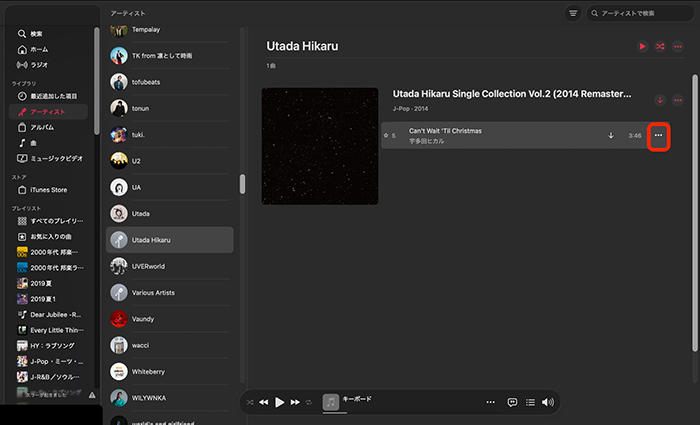Viewport: 700px width, 425px height.
Task: Favorite Can't Wait 'Til Christmas with the star
Action: [x=386, y=135]
